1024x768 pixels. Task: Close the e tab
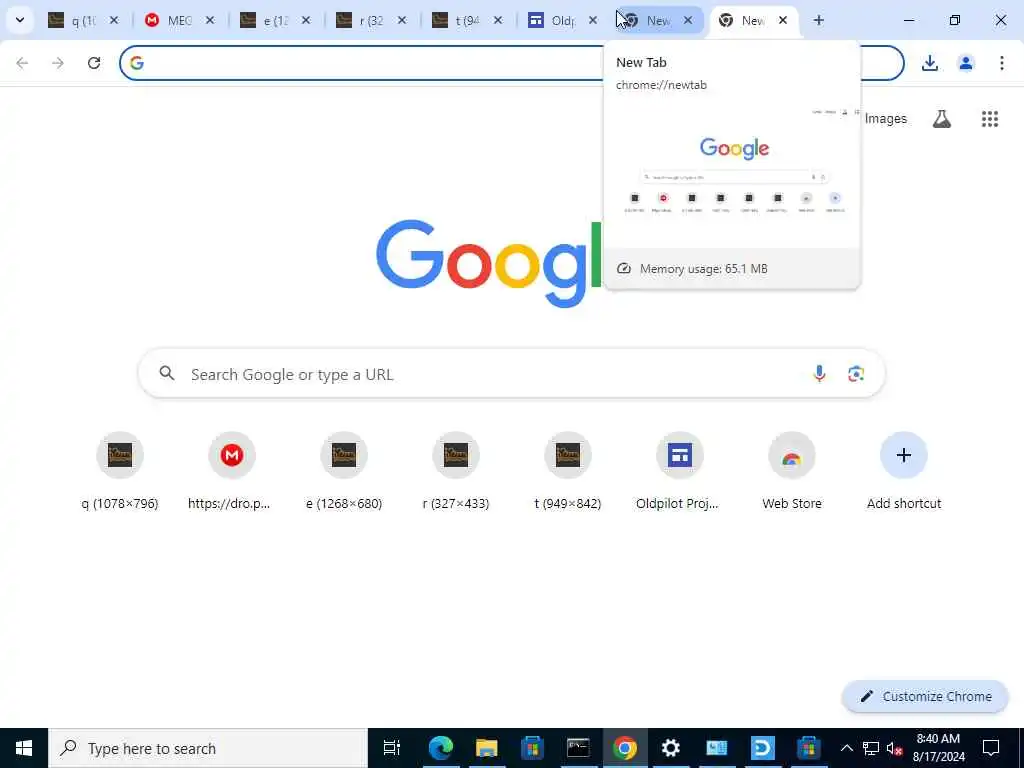coord(306,20)
